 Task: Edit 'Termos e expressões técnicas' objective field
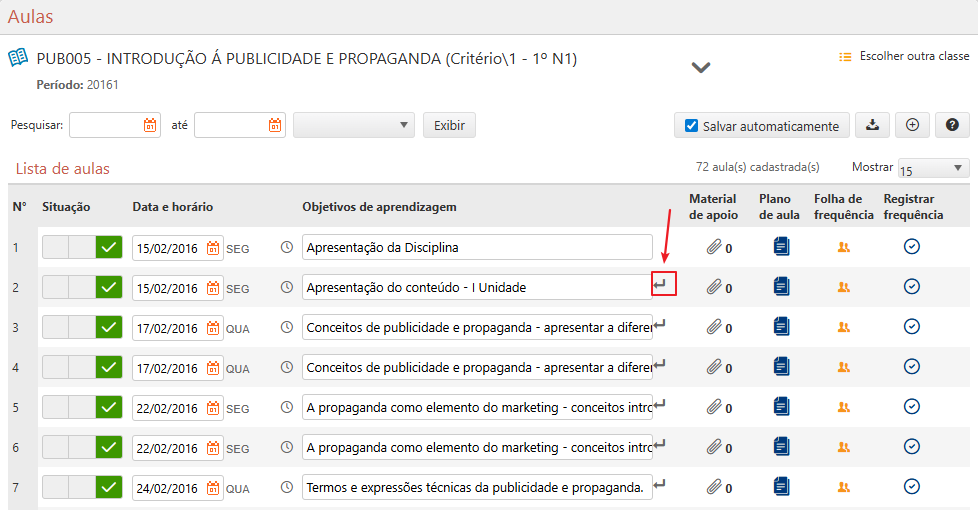477,487
